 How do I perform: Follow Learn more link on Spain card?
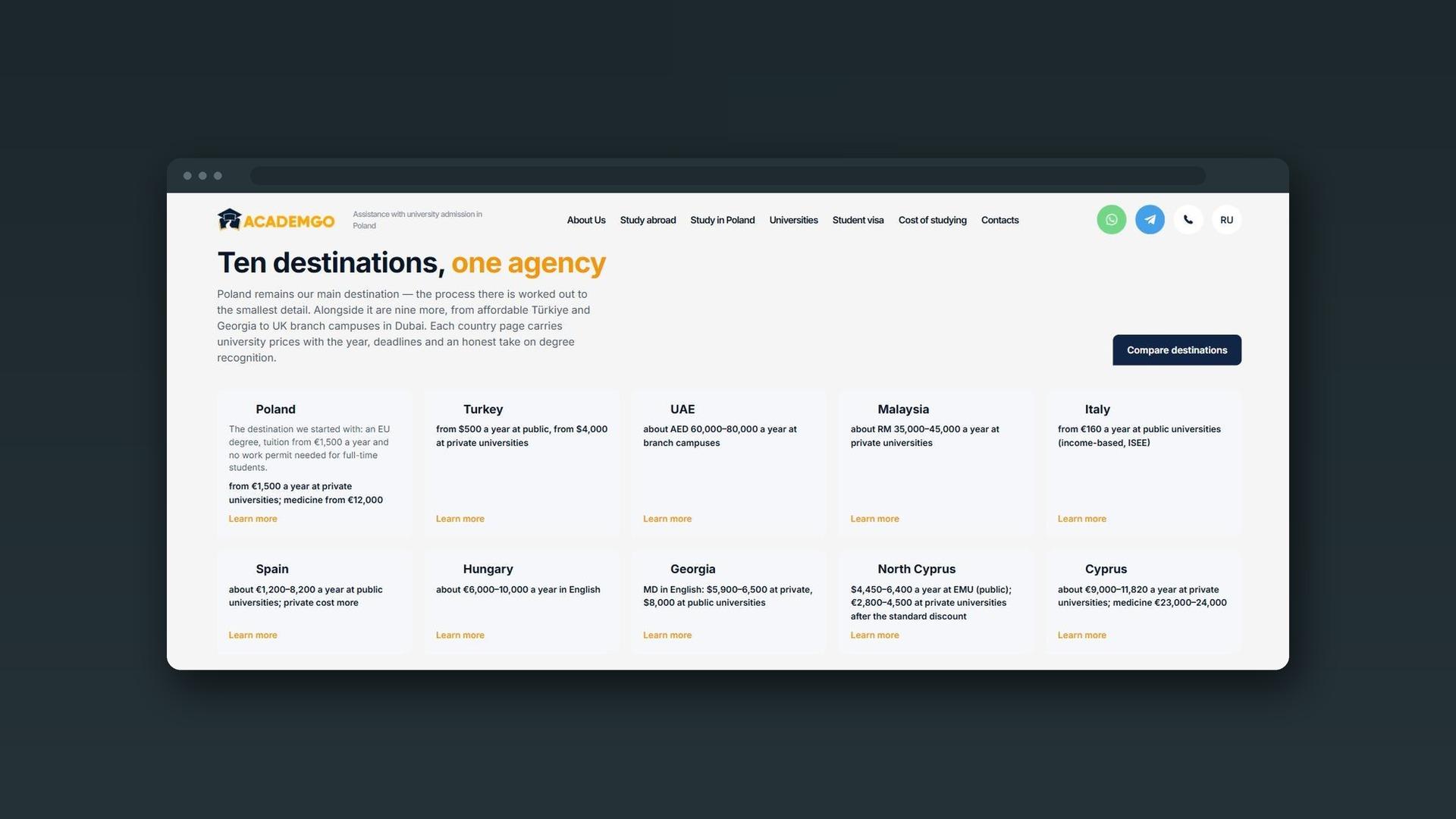[x=253, y=635]
